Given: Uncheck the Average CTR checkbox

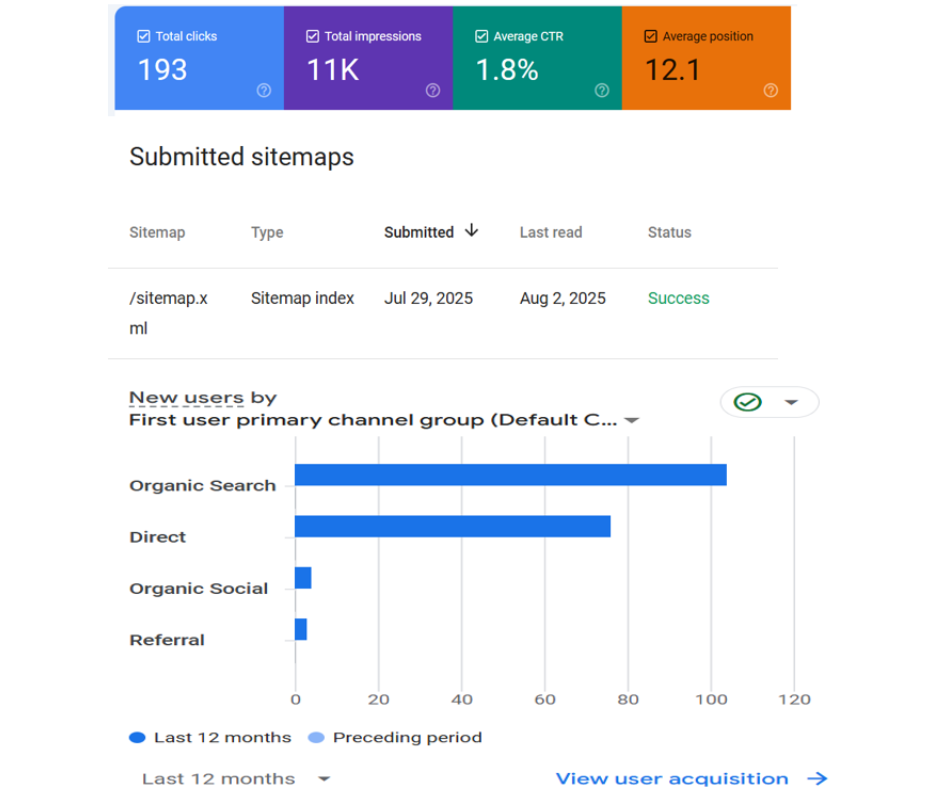Looking at the screenshot, I should tap(481, 37).
